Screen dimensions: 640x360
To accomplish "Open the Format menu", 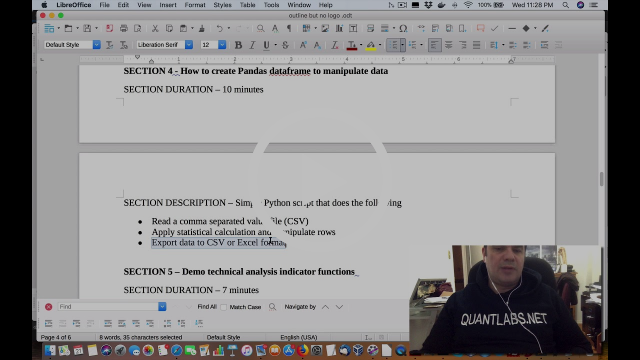I will point(195,5).
